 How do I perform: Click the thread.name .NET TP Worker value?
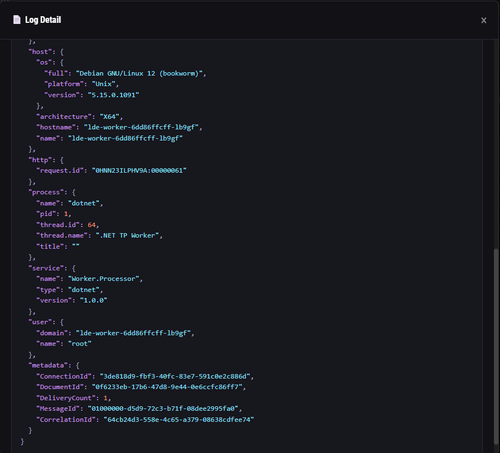coord(127,236)
